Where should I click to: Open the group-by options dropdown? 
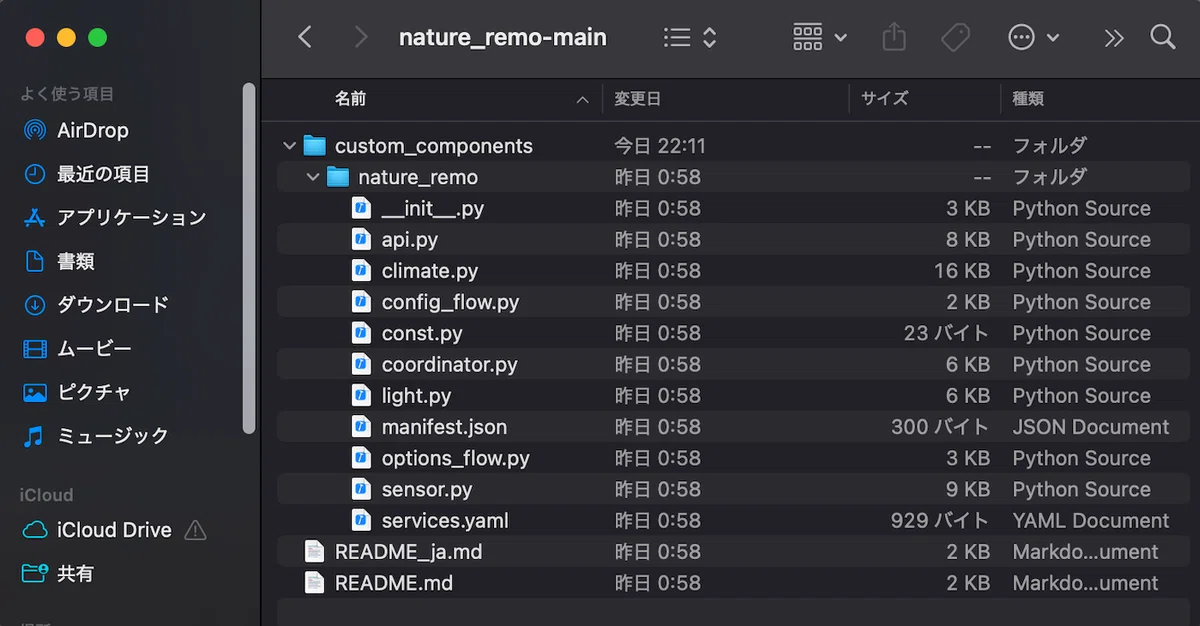[x=820, y=38]
